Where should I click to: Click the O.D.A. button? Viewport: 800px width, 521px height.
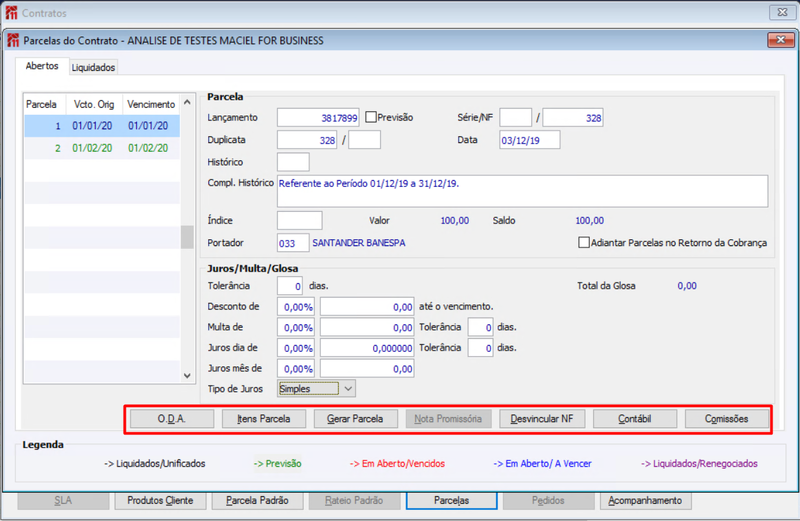click(171, 419)
